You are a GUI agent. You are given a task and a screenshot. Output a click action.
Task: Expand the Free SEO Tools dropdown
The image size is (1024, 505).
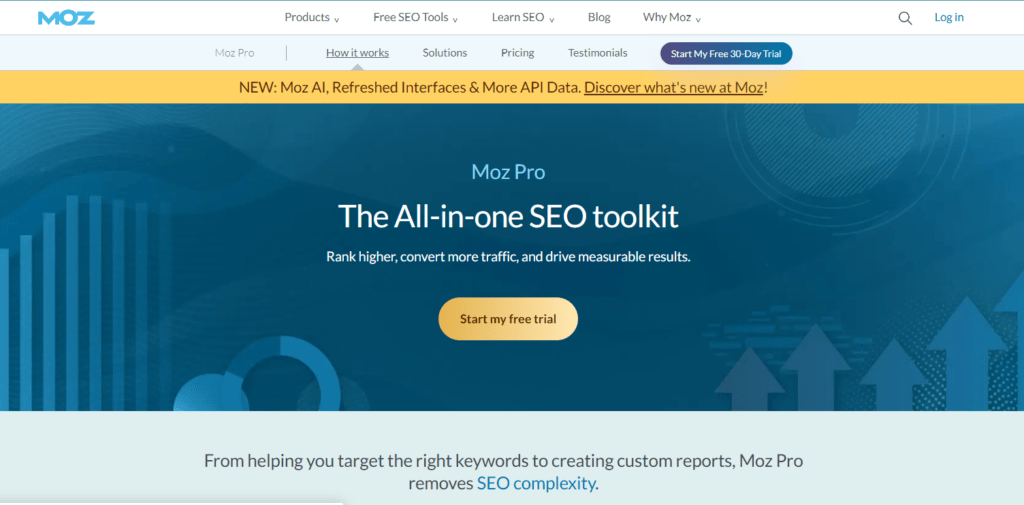click(x=415, y=17)
